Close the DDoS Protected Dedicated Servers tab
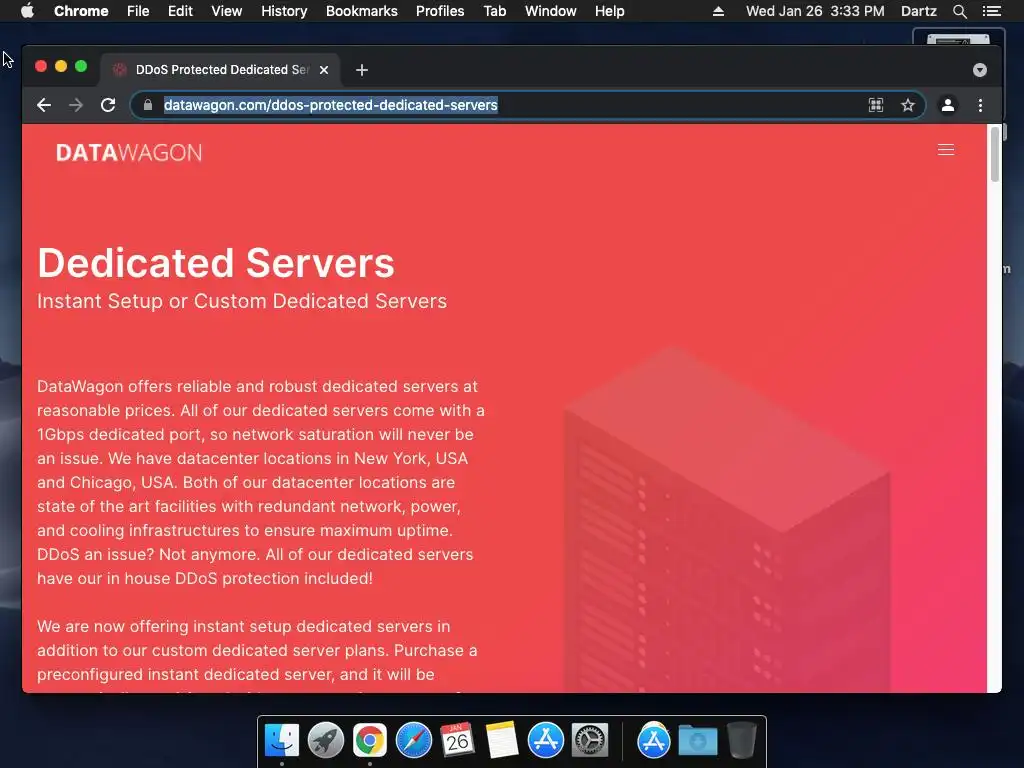1024x768 pixels. pos(324,70)
